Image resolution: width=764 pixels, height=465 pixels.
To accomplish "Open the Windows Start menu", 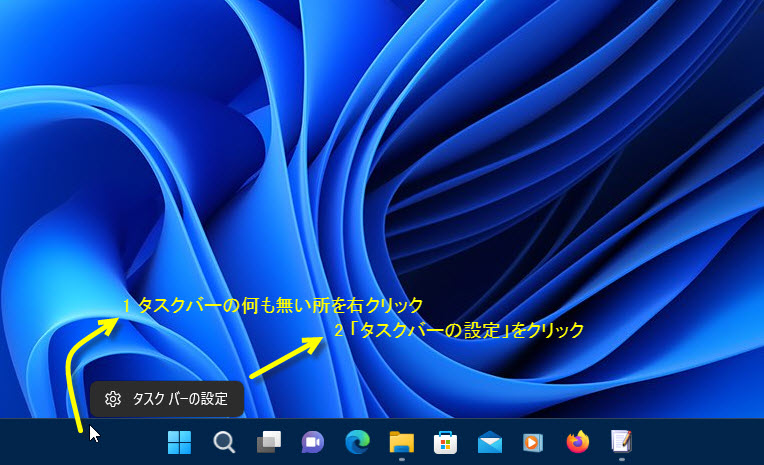I will click(180, 442).
